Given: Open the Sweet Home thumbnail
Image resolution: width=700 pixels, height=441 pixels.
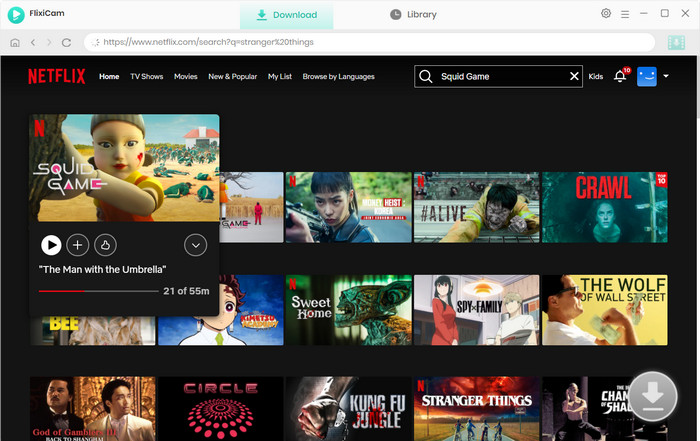Looking at the screenshot, I should [x=349, y=310].
